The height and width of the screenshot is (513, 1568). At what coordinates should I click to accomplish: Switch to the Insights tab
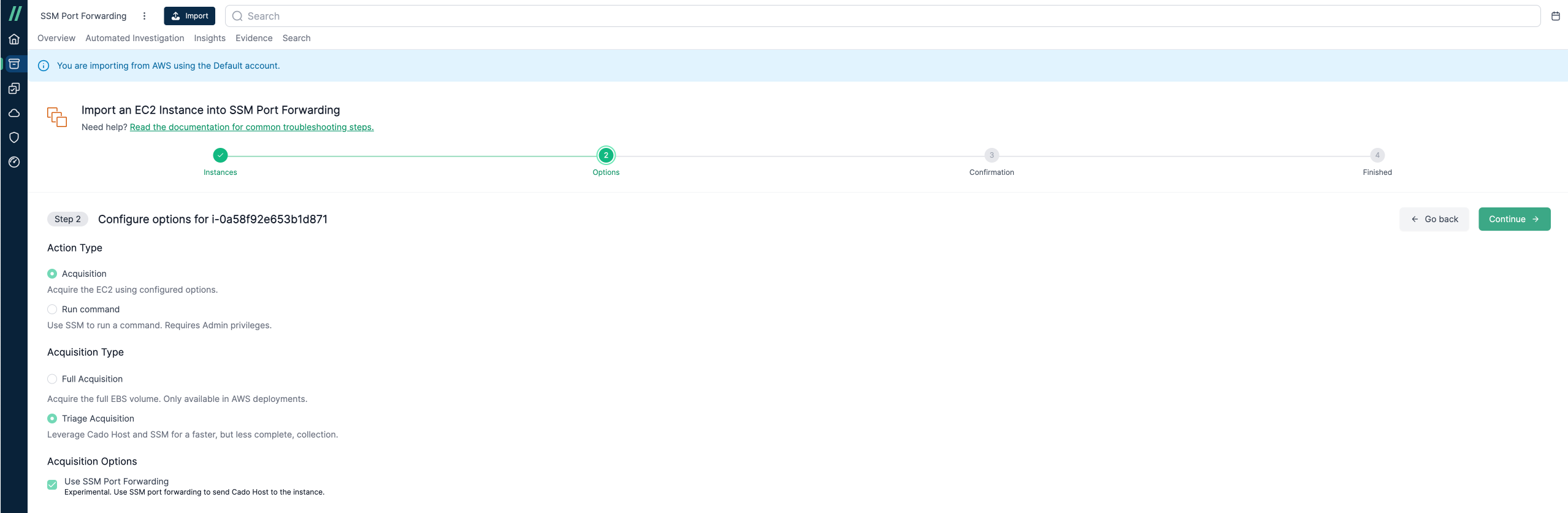210,38
